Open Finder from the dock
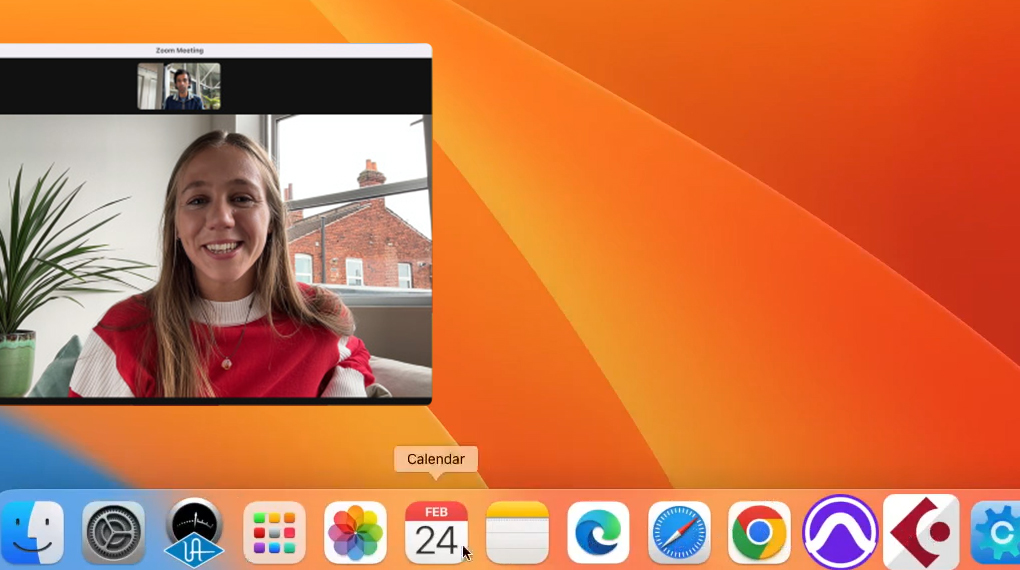 click(32, 532)
